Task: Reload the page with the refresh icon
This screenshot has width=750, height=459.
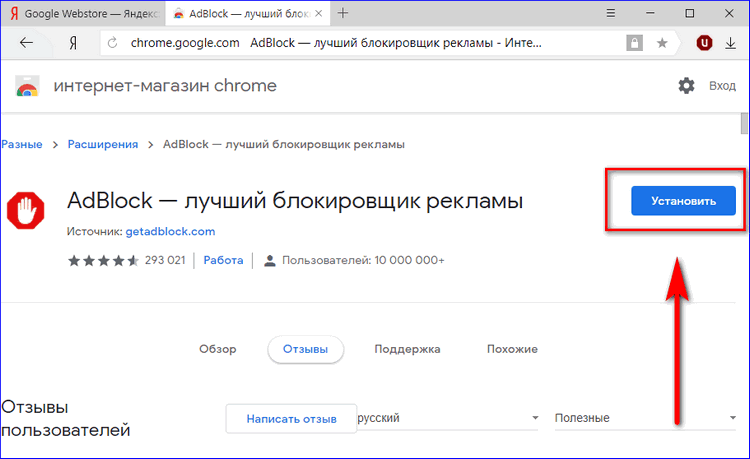Action: coord(112,43)
